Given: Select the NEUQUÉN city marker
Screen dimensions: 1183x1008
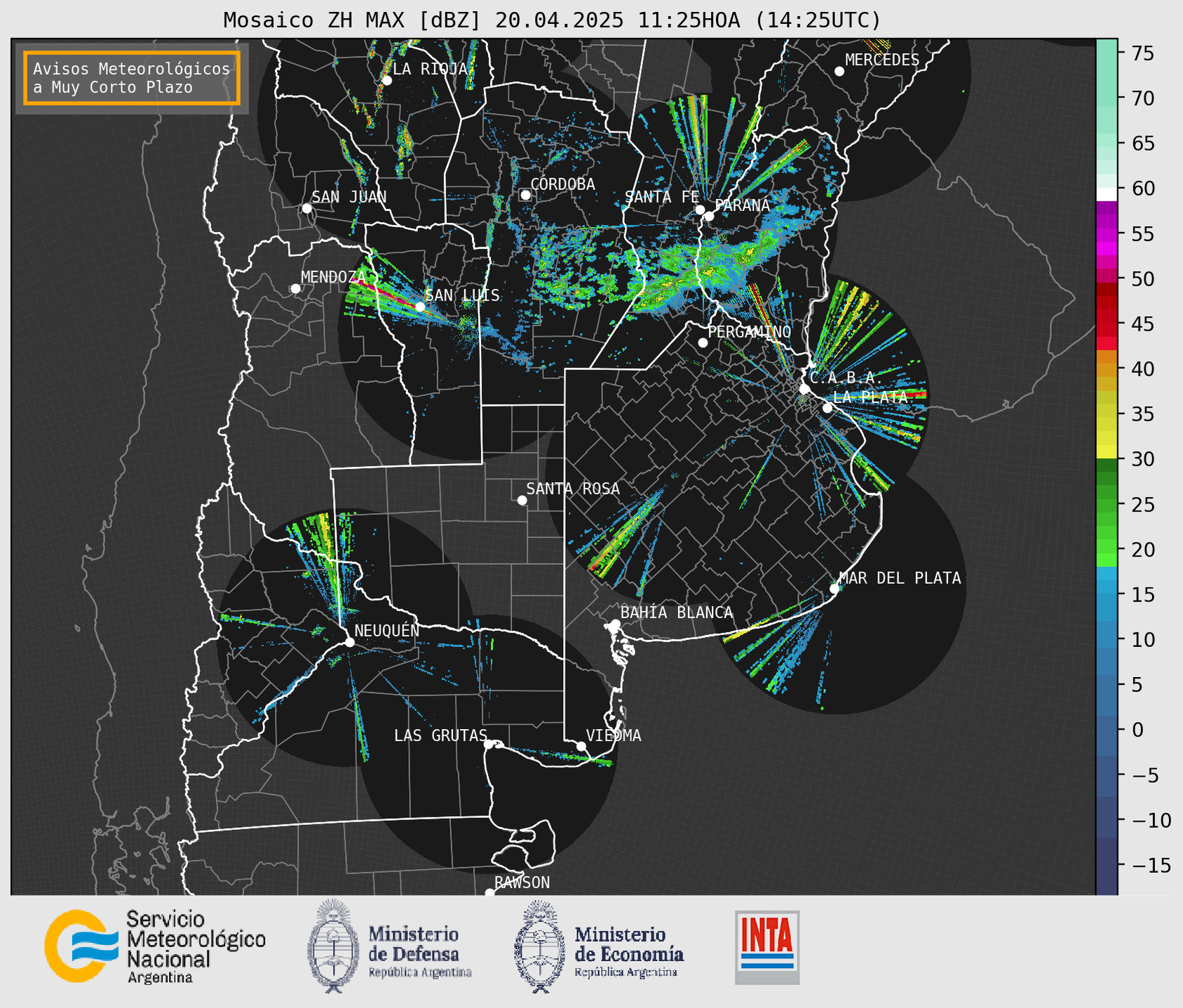Looking at the screenshot, I should [x=350, y=642].
